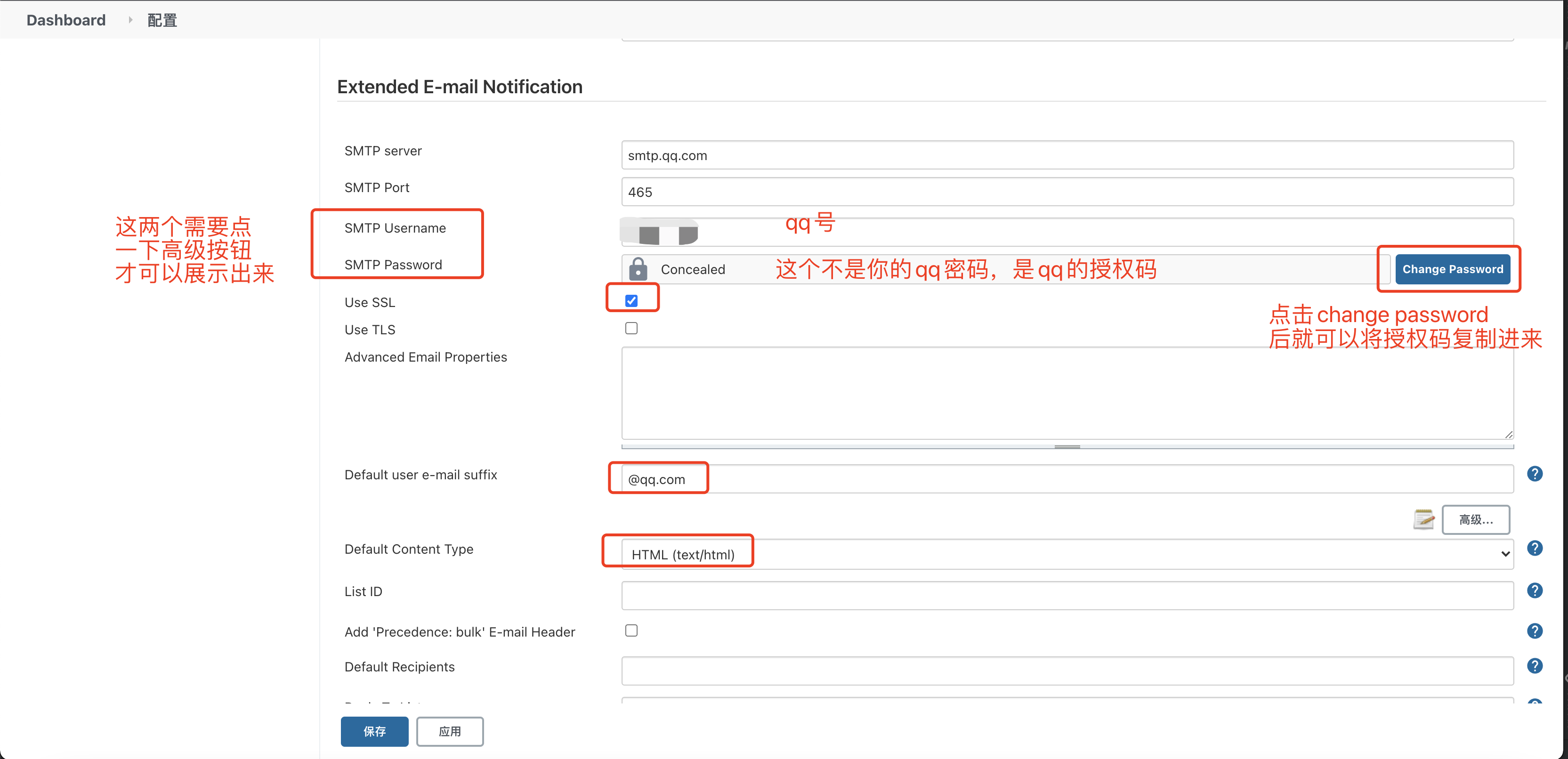The width and height of the screenshot is (1568, 759).
Task: Click the lock icon in the SMTP Password field
Action: pos(638,268)
